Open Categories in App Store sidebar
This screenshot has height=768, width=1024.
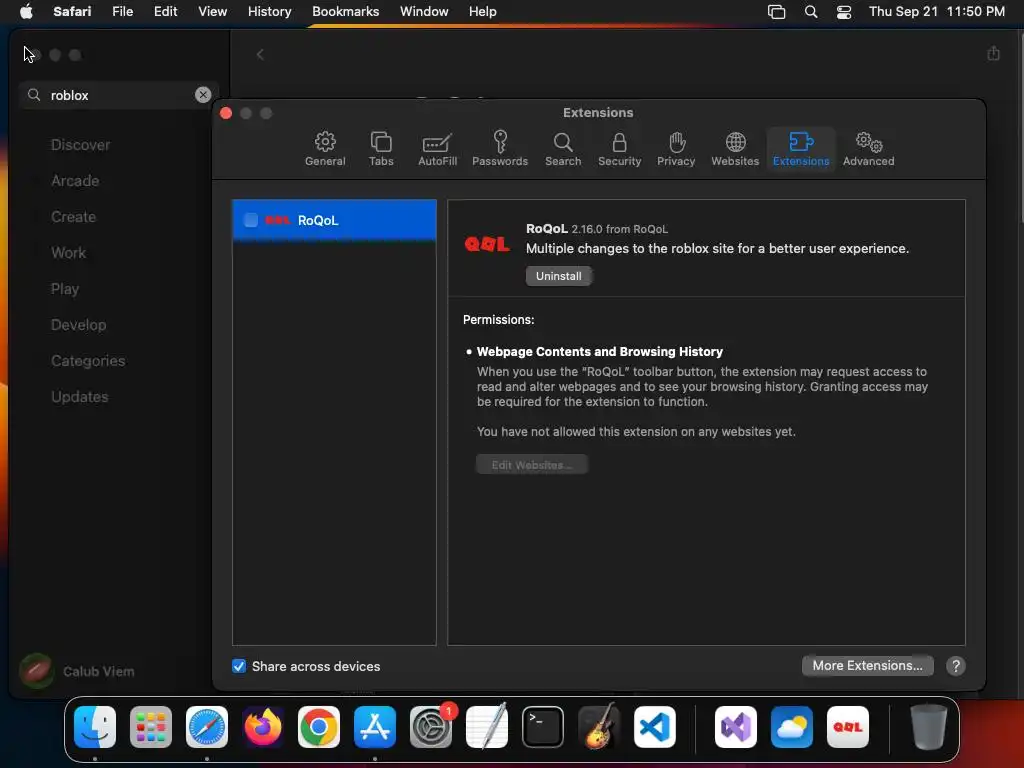pyautogui.click(x=88, y=360)
